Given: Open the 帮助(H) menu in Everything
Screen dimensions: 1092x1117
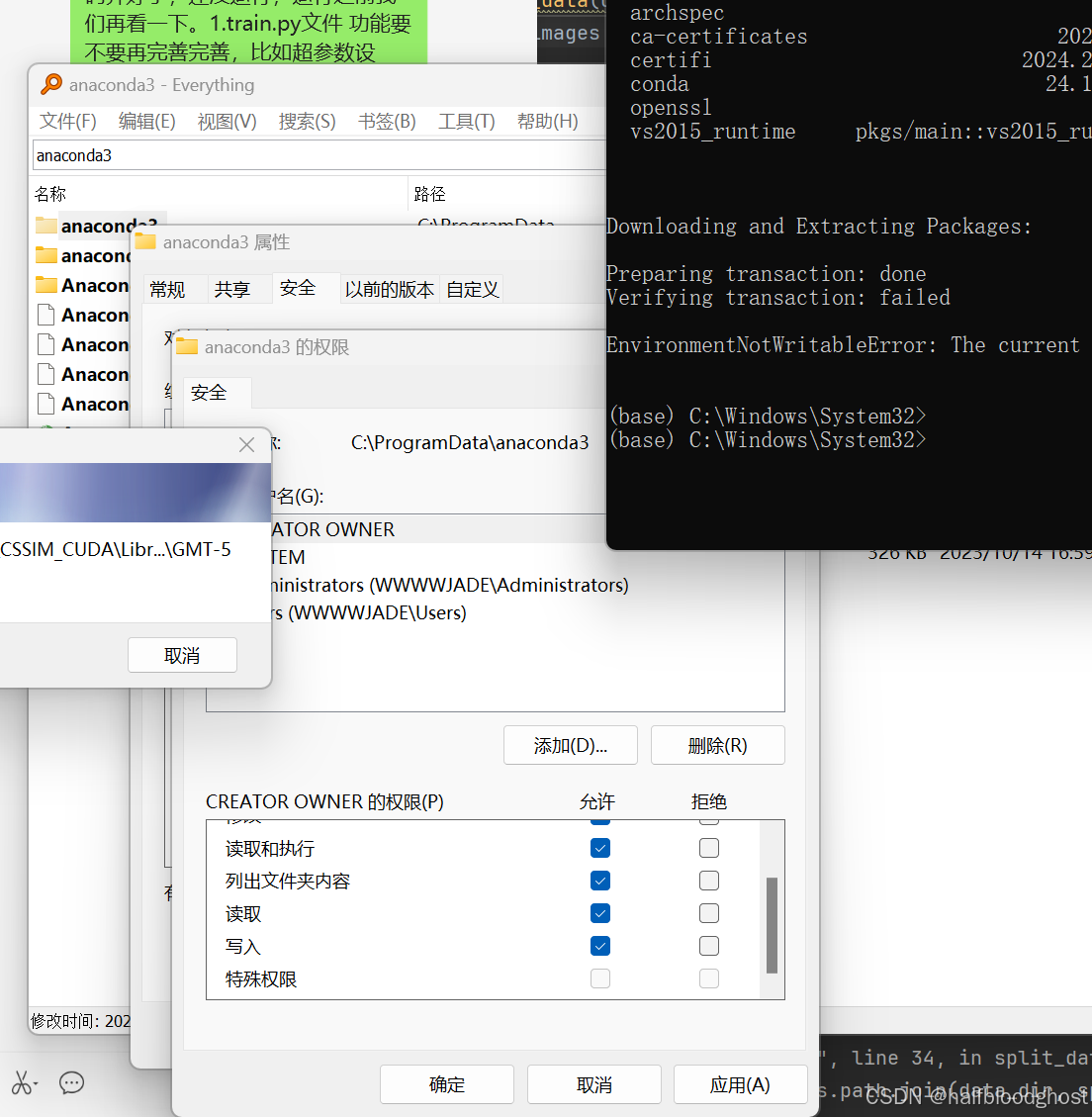Looking at the screenshot, I should click(547, 121).
